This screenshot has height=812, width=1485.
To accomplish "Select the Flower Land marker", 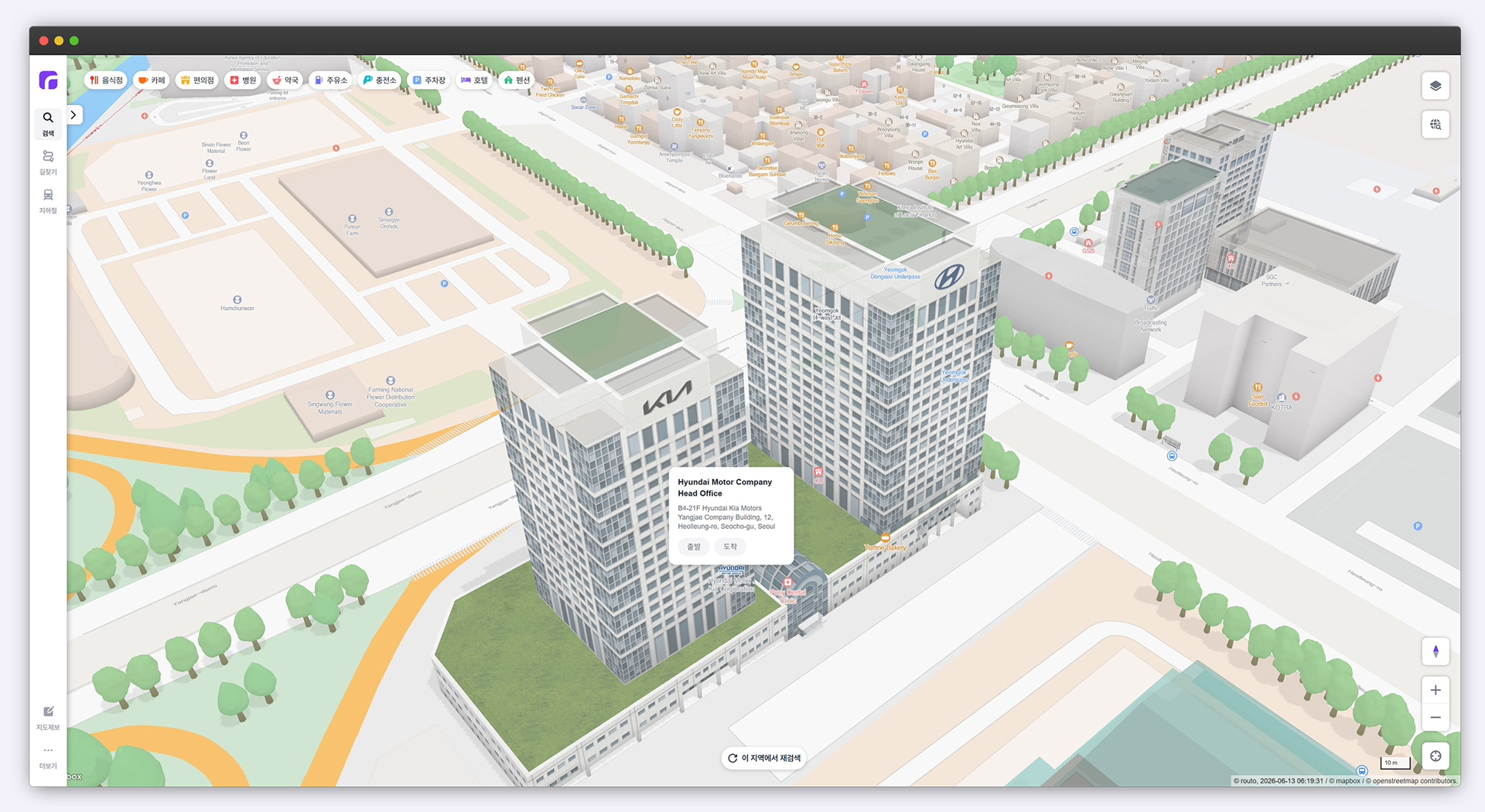I will click(x=210, y=164).
